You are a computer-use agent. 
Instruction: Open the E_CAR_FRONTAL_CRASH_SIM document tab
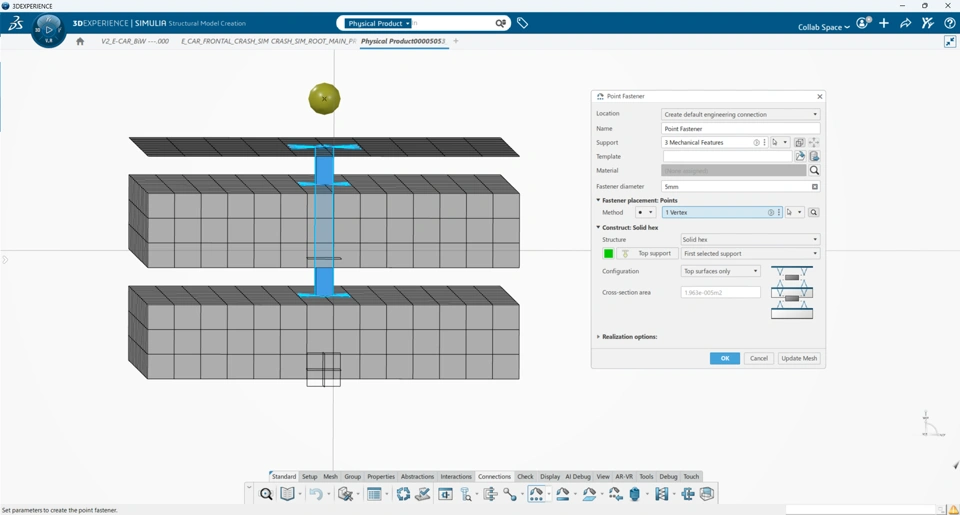(x=268, y=41)
